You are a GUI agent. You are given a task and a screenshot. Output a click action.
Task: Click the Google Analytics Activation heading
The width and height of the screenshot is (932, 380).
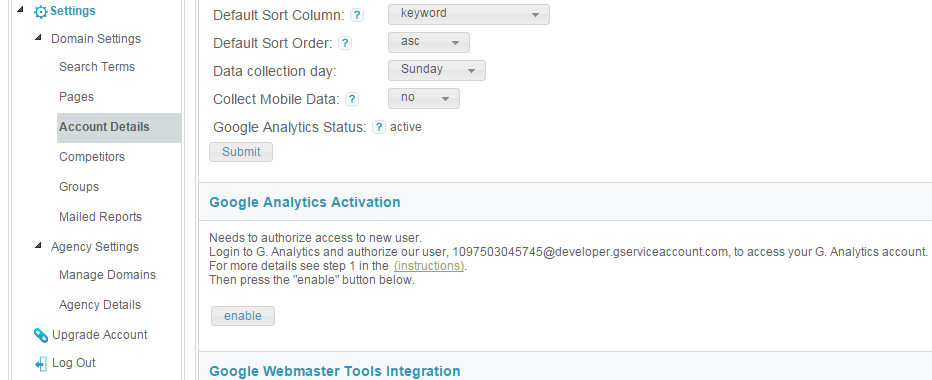pyautogui.click(x=305, y=202)
